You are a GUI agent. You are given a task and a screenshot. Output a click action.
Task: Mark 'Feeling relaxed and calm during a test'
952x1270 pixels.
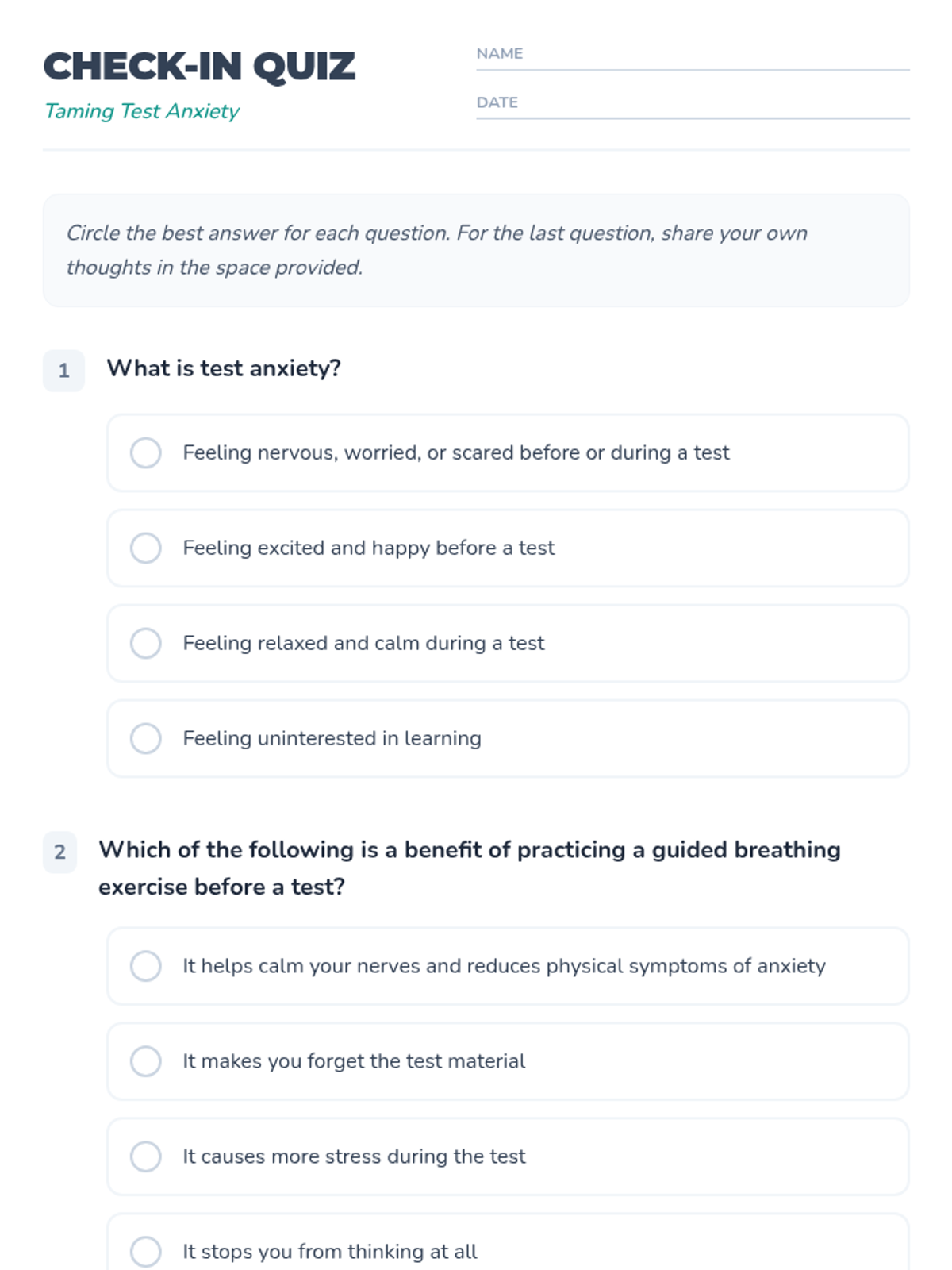point(146,643)
